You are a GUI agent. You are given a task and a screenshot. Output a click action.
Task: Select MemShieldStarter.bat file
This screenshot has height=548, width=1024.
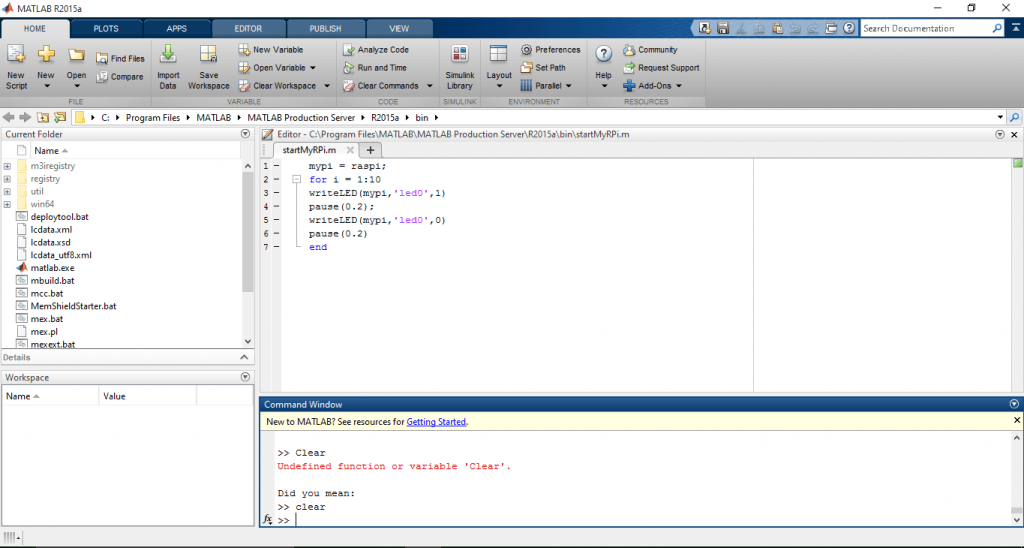[73, 306]
